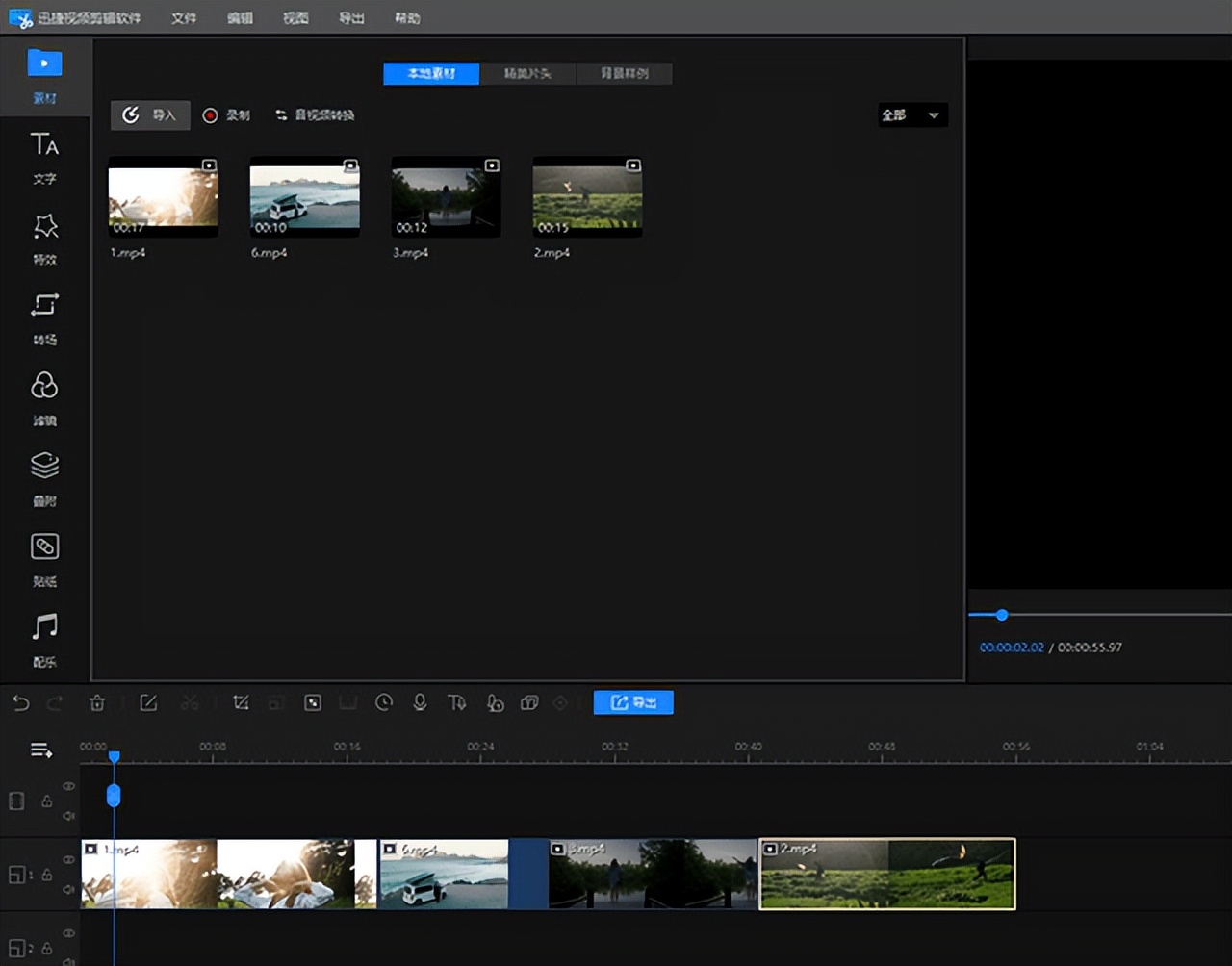
Task: Click the preview progress slider handle
Action: pyautogui.click(x=1002, y=615)
